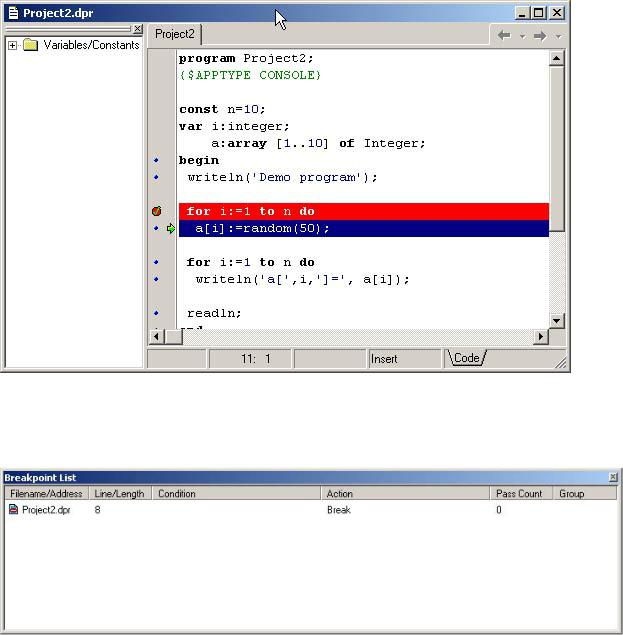Click the 'readln;' code line

click(x=214, y=313)
